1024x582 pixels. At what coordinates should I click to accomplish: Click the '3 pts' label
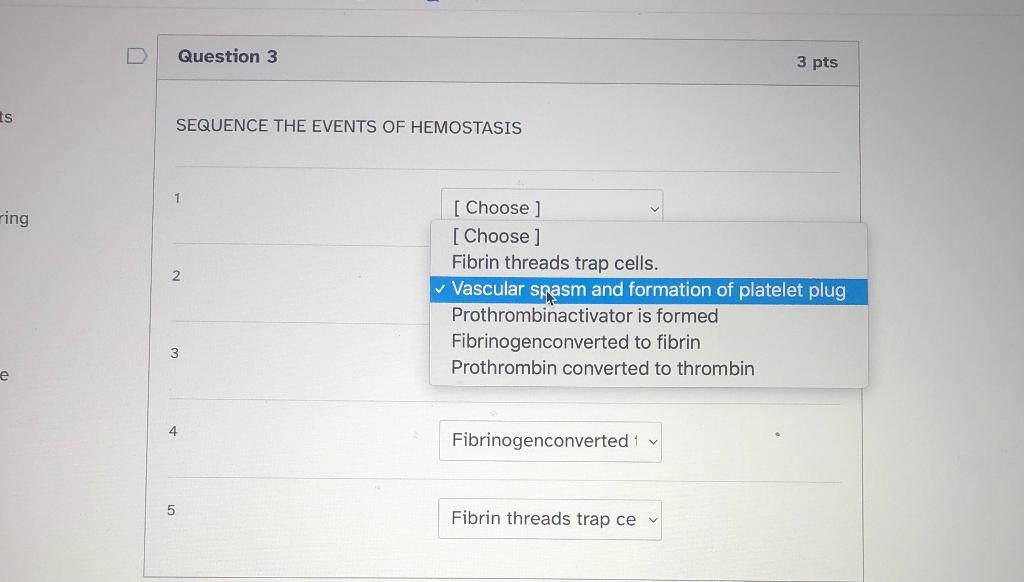(818, 62)
